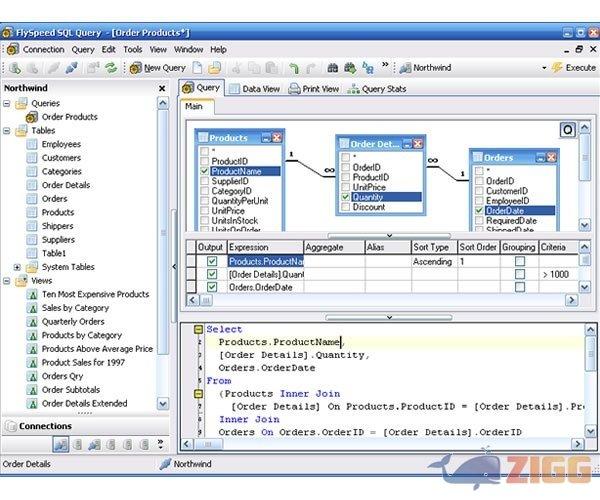Click the Ascending sort type cell
This screenshot has width=600, height=500.
tap(434, 262)
